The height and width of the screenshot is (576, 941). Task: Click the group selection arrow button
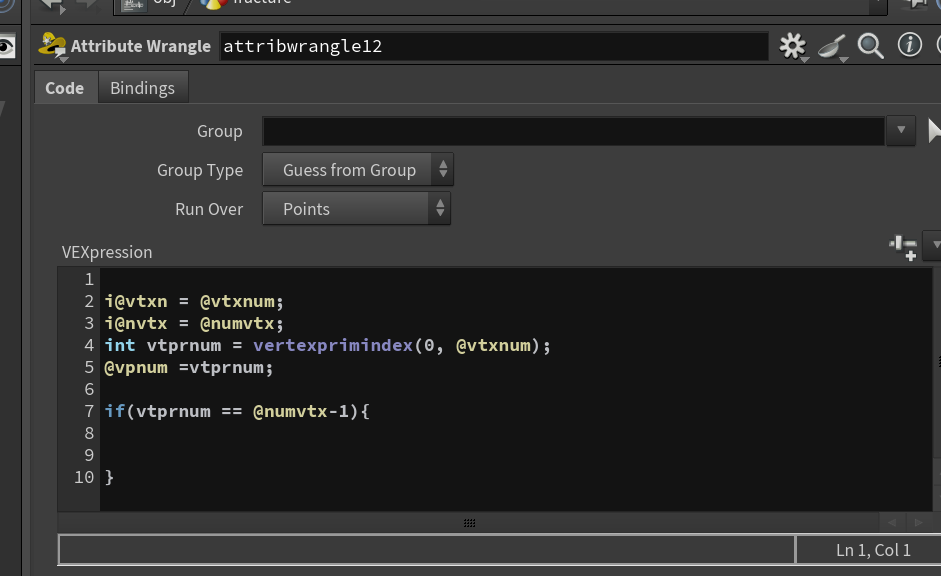934,131
